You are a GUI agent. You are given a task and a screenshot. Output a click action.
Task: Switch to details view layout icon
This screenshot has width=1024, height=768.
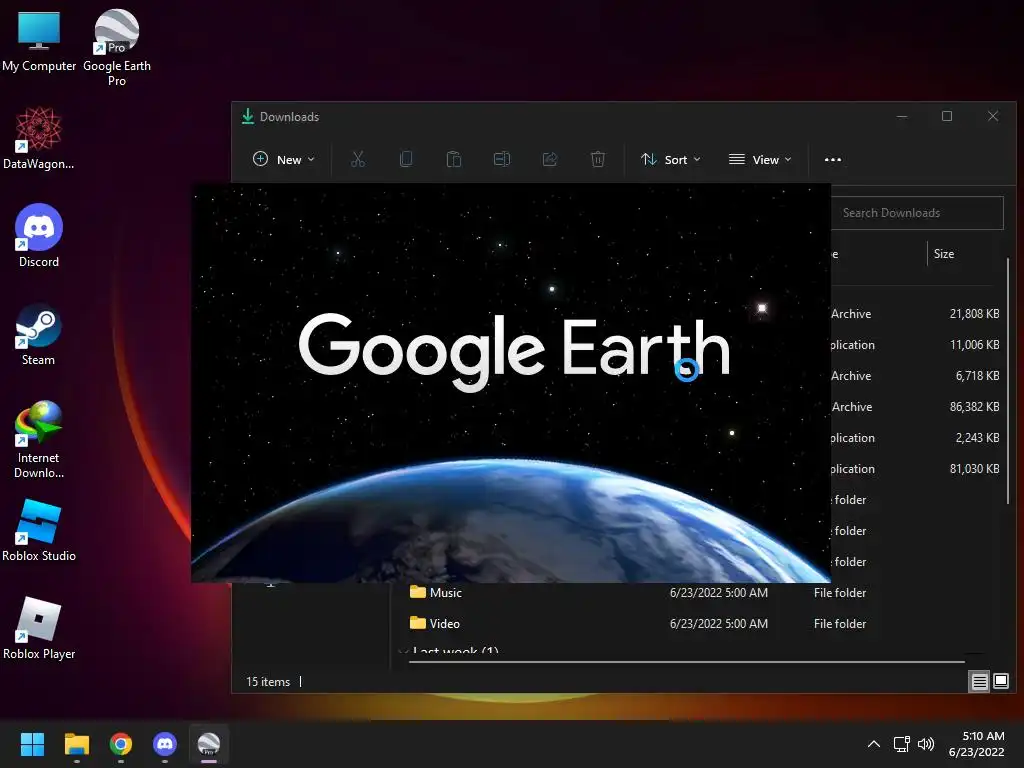click(980, 682)
